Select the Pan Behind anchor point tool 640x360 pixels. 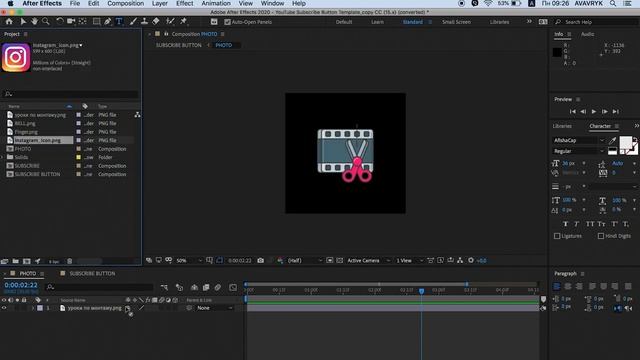[x=82, y=22]
